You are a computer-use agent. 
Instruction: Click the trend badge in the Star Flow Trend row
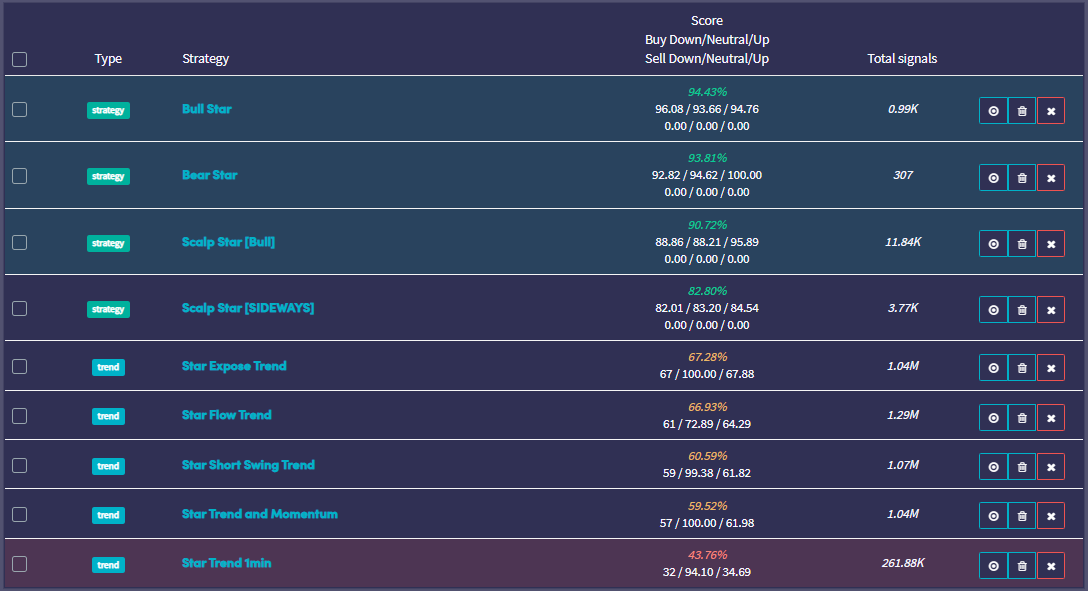[x=108, y=416]
